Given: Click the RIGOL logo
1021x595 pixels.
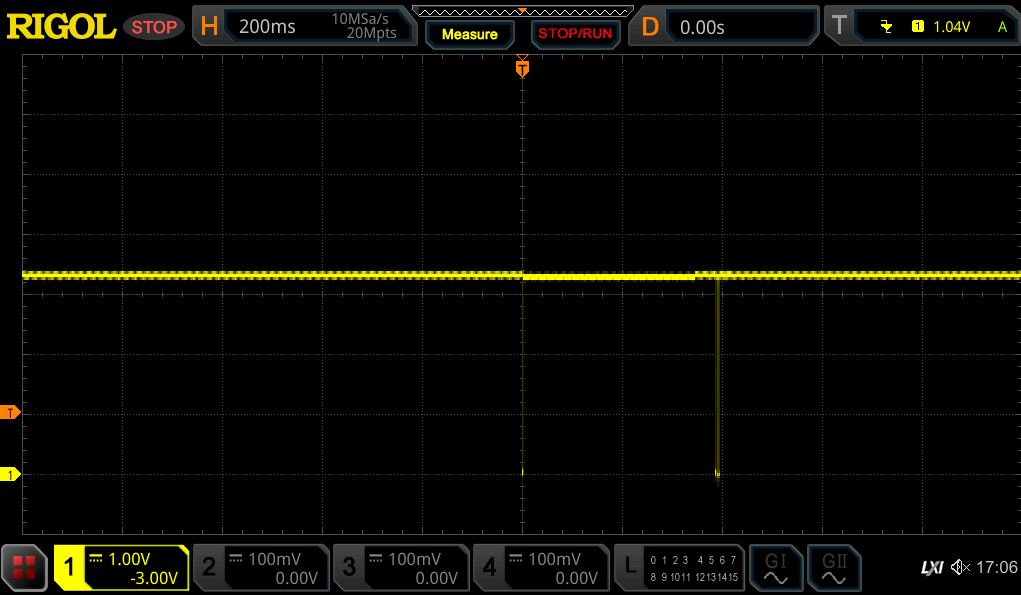Looking at the screenshot, I should pos(61,27).
